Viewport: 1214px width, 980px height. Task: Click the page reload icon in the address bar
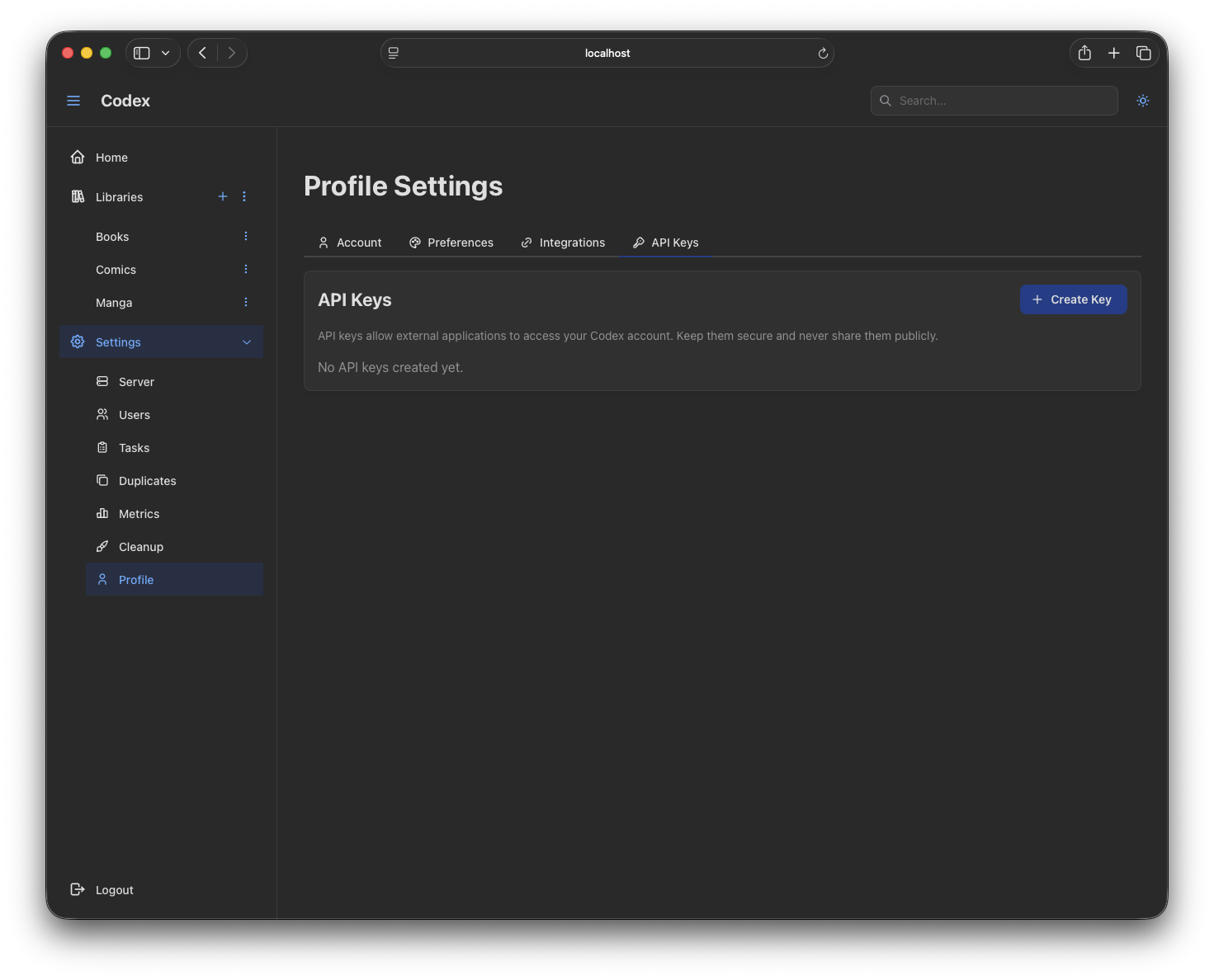(822, 53)
